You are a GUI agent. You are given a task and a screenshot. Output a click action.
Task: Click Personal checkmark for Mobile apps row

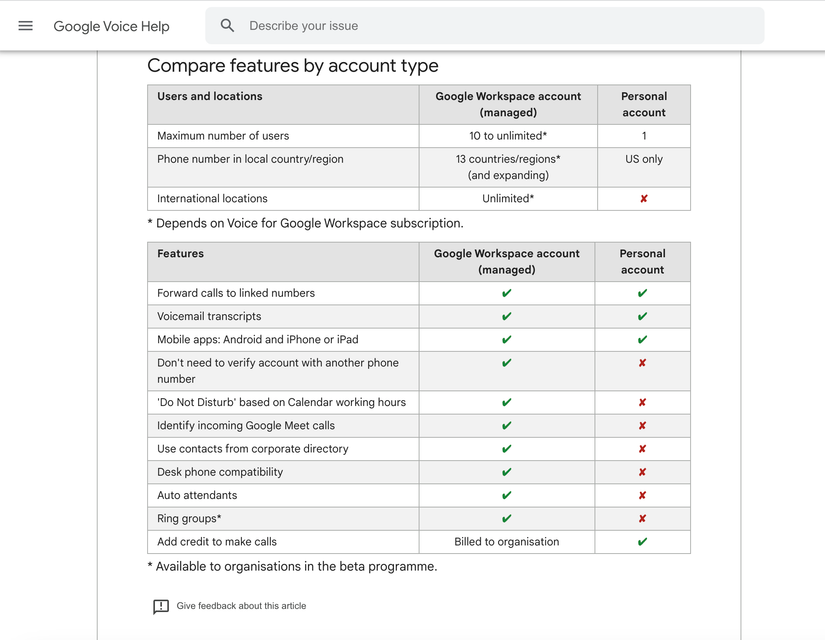click(642, 339)
